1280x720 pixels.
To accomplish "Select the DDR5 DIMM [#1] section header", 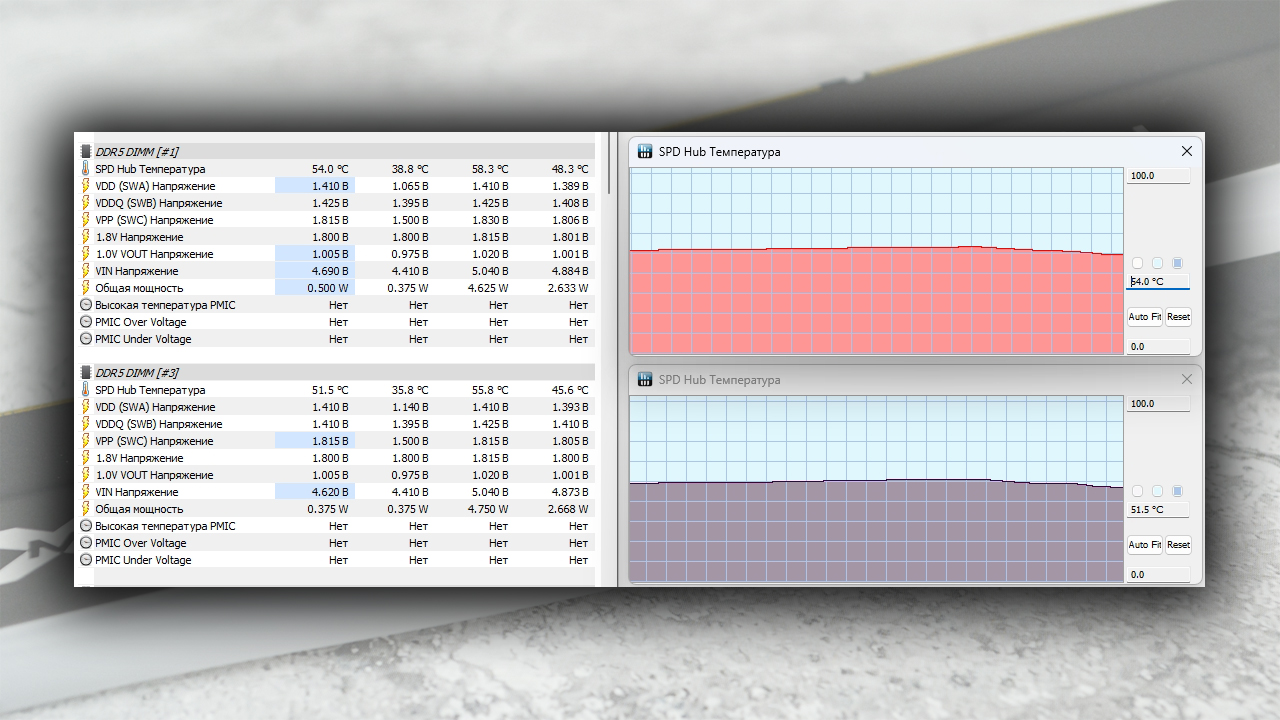I will (x=337, y=152).
